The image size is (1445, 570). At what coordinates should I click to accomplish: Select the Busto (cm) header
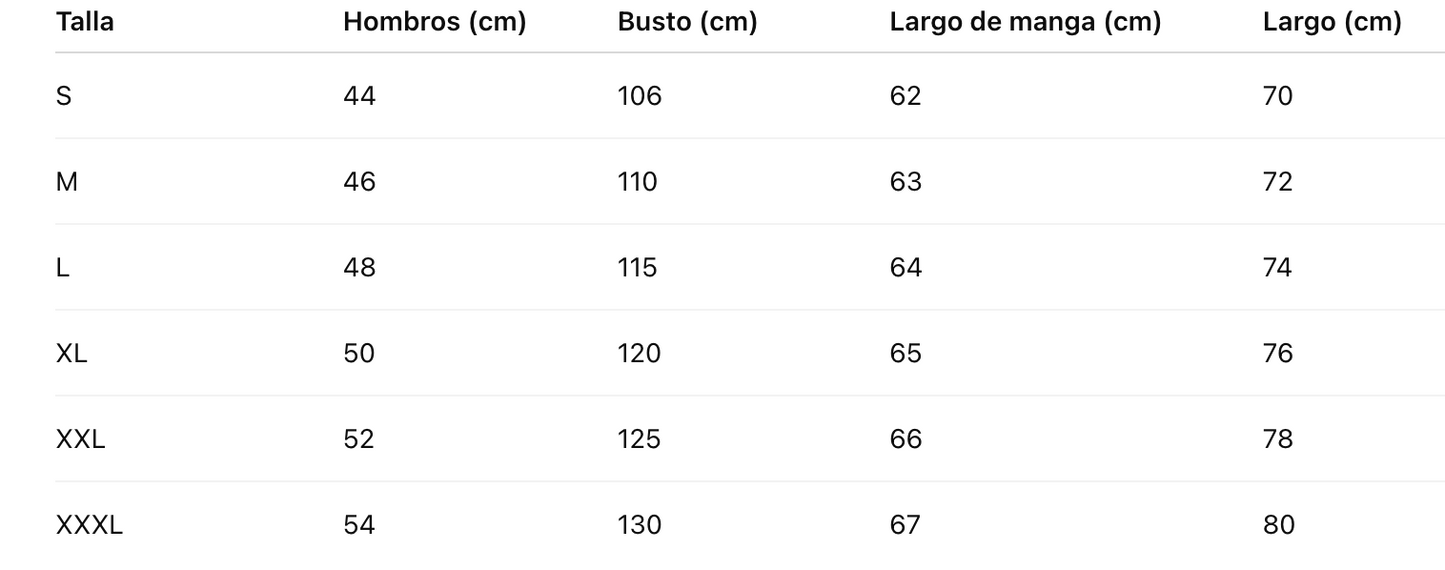coord(687,22)
